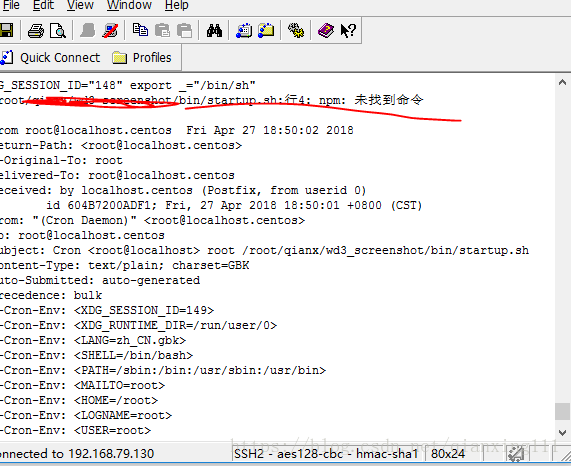Open the File menu

(11, 5)
